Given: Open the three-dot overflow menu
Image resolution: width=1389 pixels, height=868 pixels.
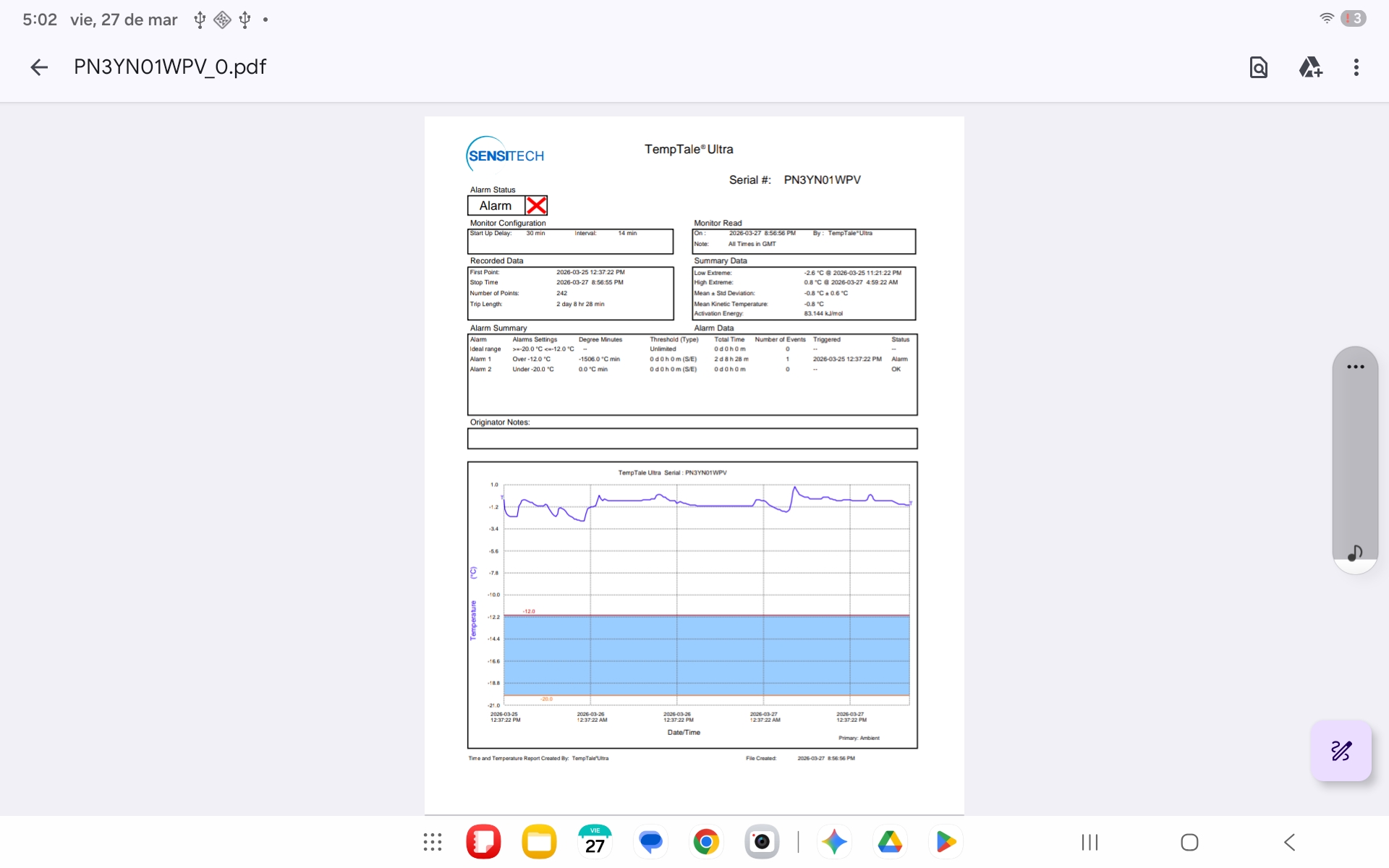Looking at the screenshot, I should (x=1356, y=67).
